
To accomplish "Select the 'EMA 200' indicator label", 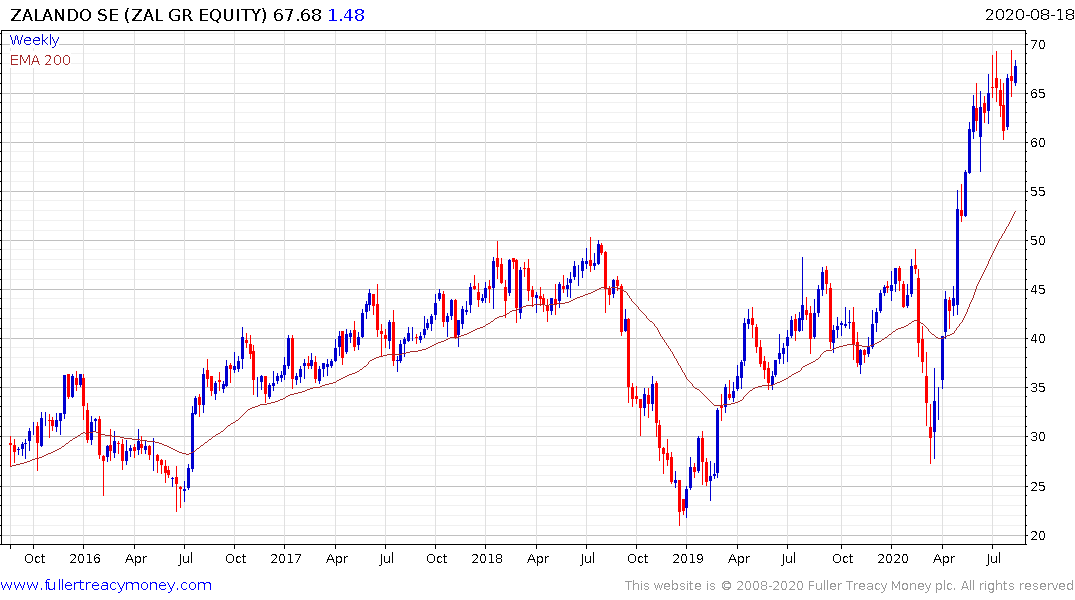I will point(40,60).
